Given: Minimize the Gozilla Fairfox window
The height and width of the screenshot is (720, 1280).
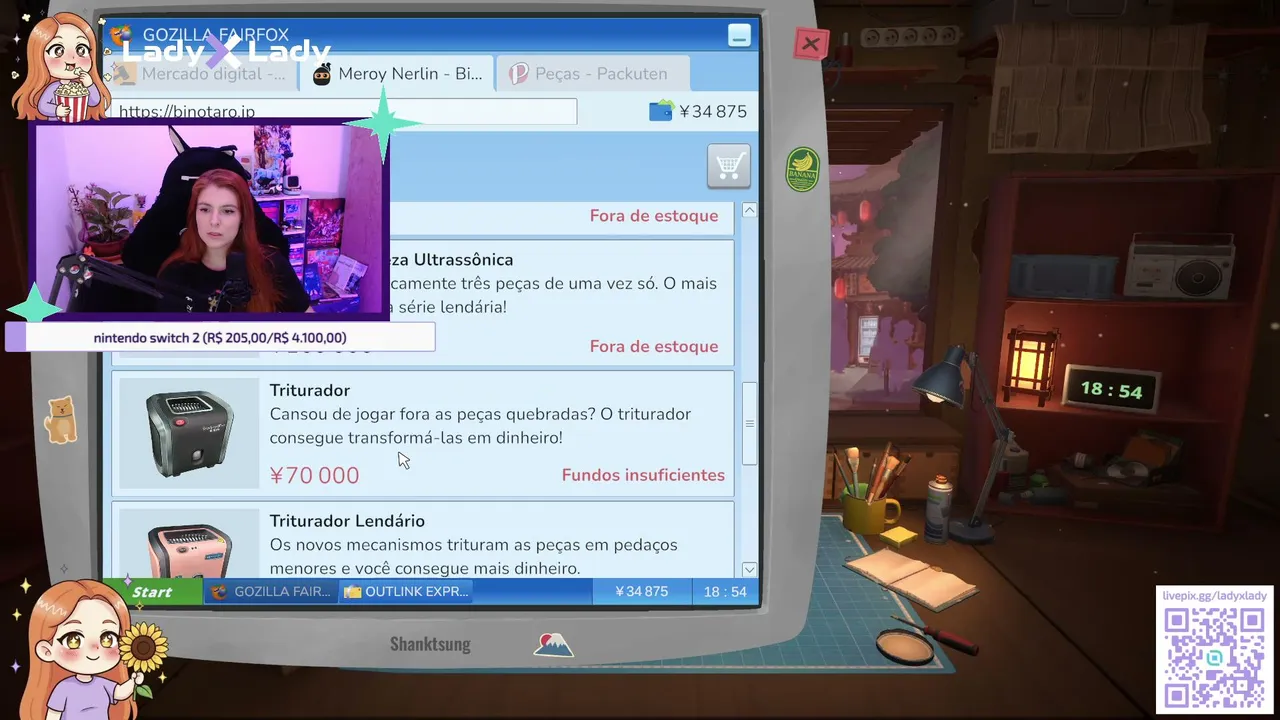Looking at the screenshot, I should (739, 36).
